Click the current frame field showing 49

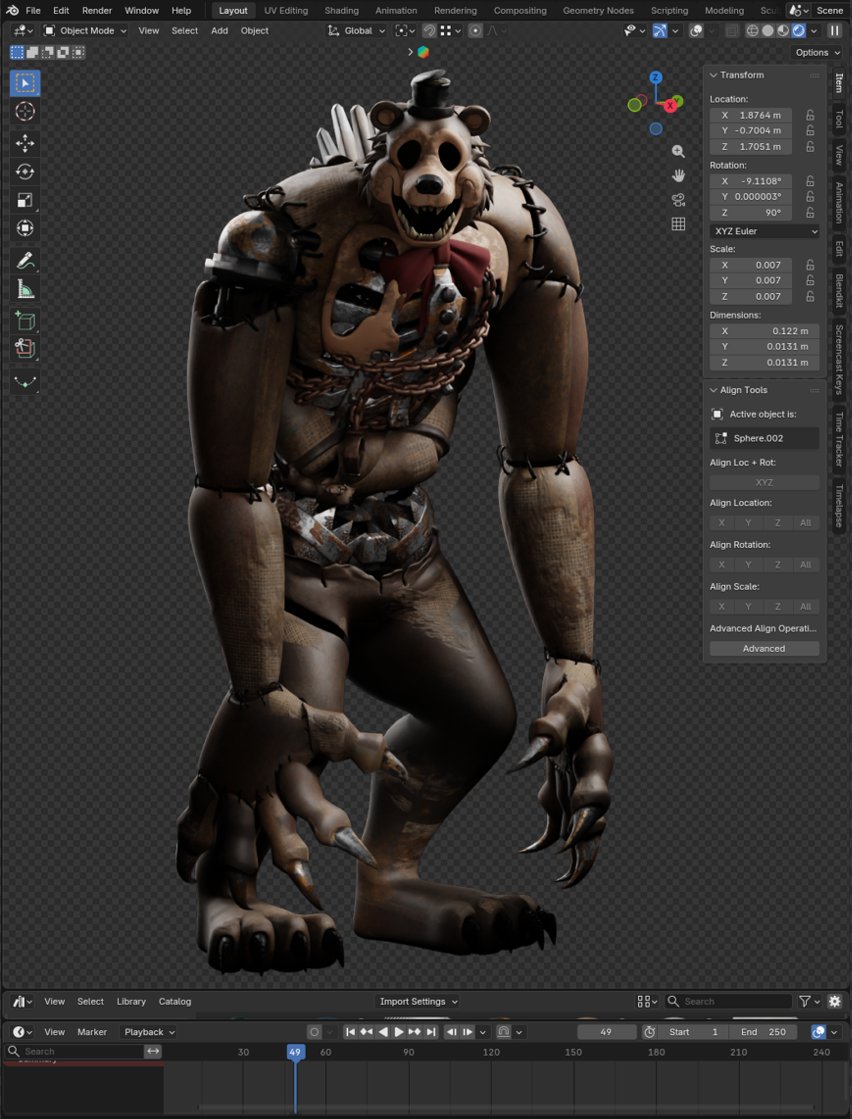click(x=607, y=1032)
